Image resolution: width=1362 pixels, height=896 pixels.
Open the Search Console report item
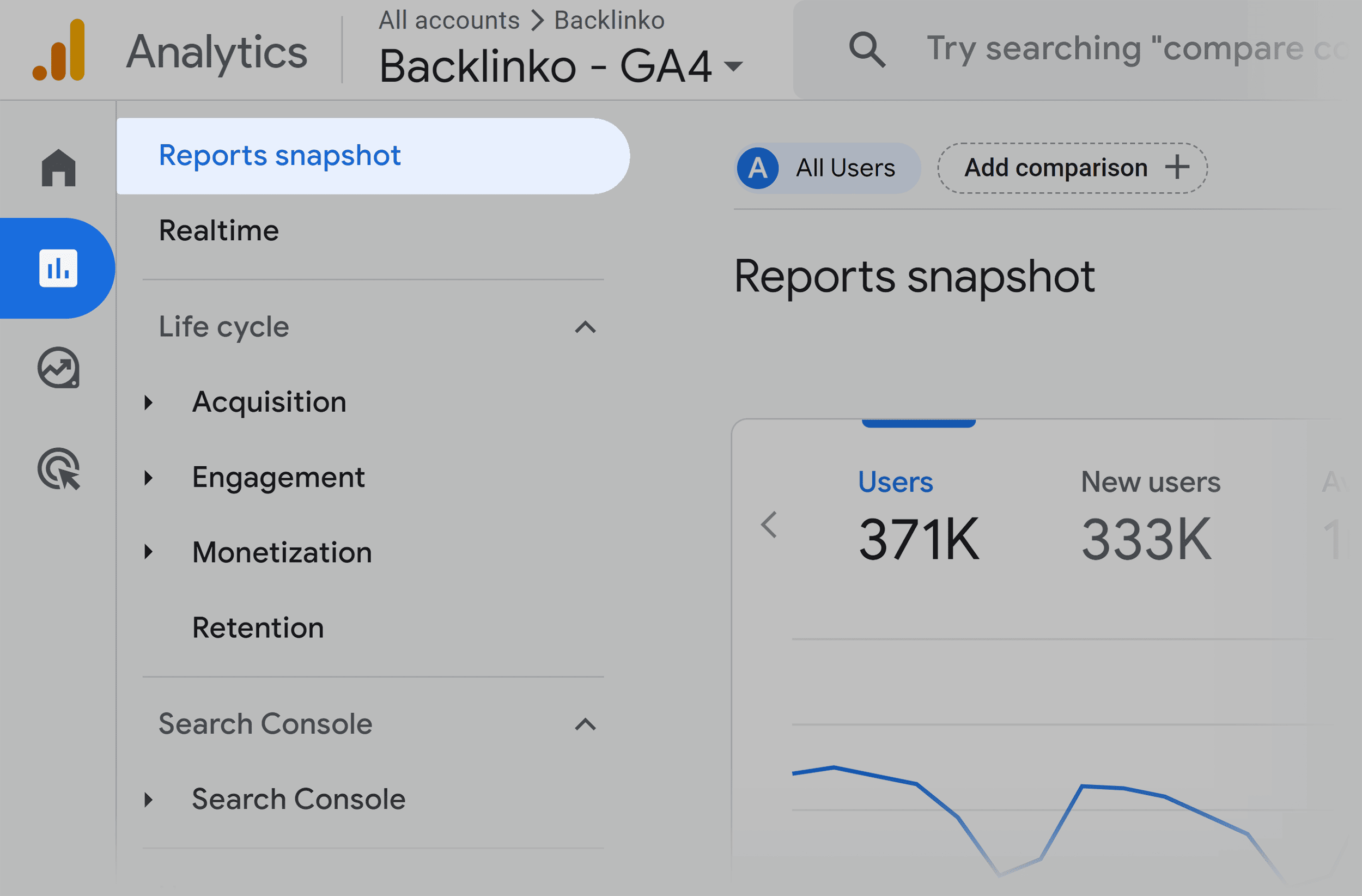(299, 799)
